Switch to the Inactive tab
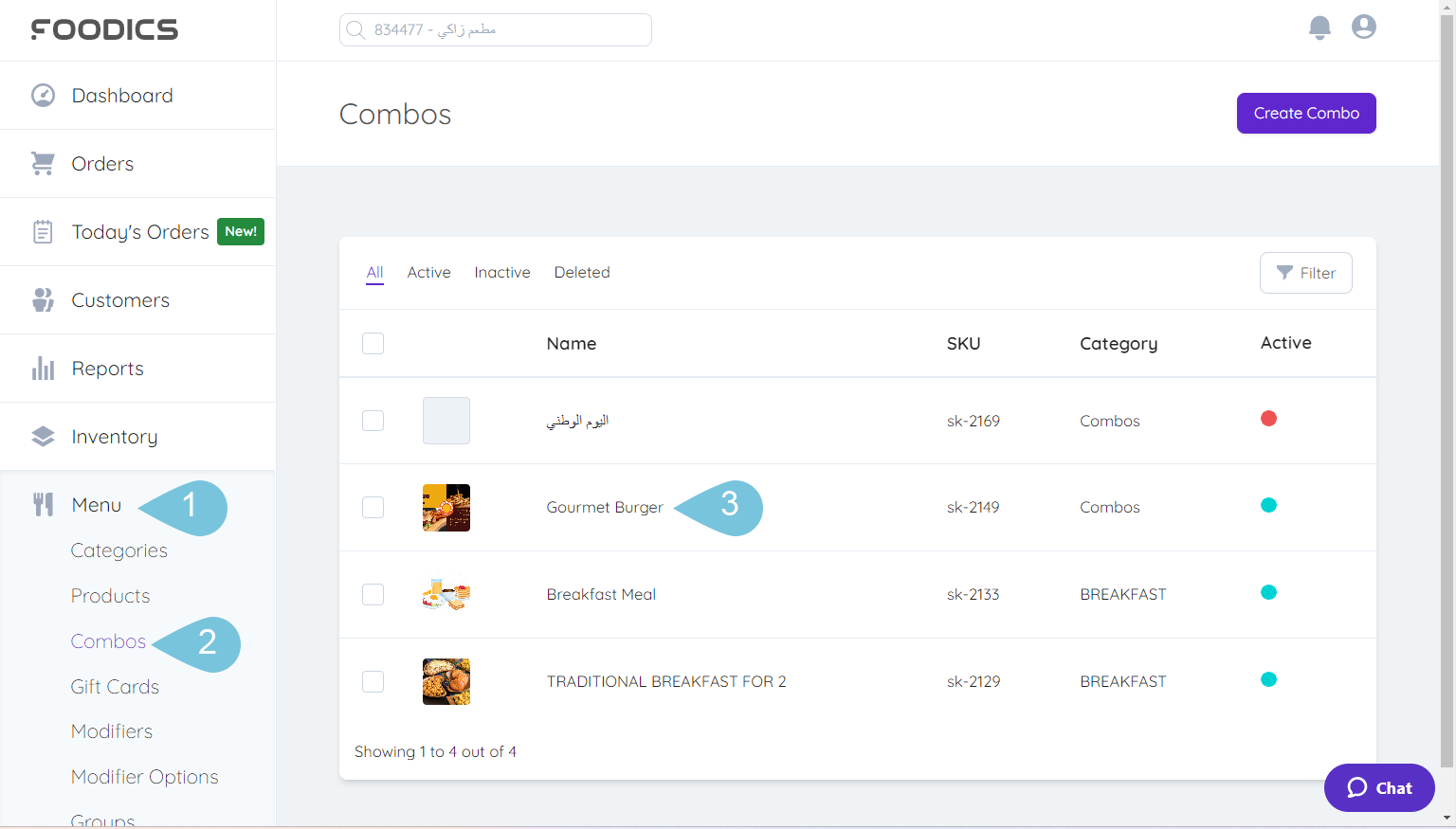The image size is (1456, 829). (x=502, y=272)
